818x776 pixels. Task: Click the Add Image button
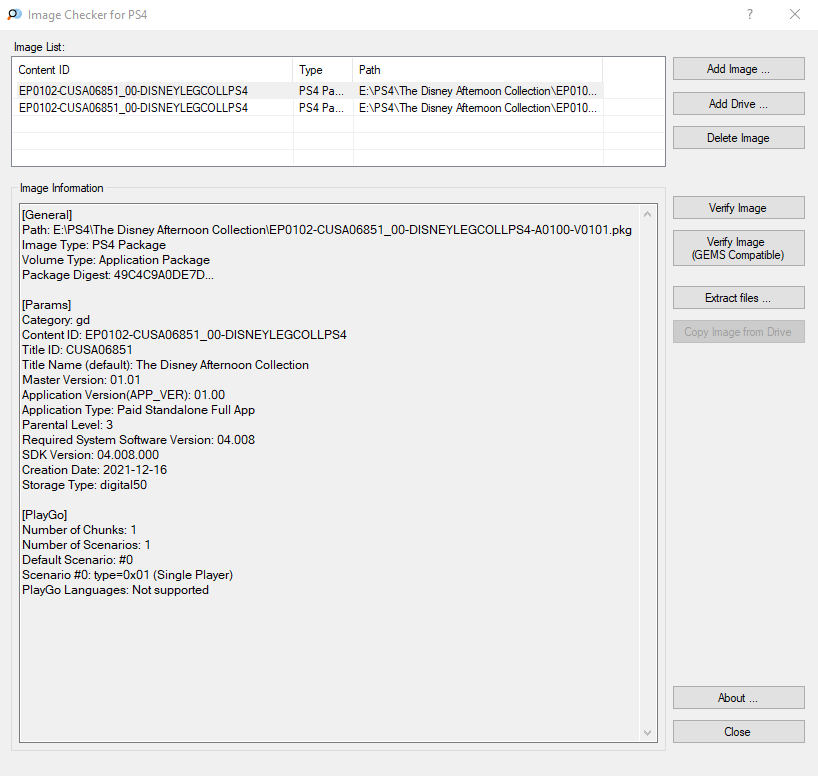738,69
